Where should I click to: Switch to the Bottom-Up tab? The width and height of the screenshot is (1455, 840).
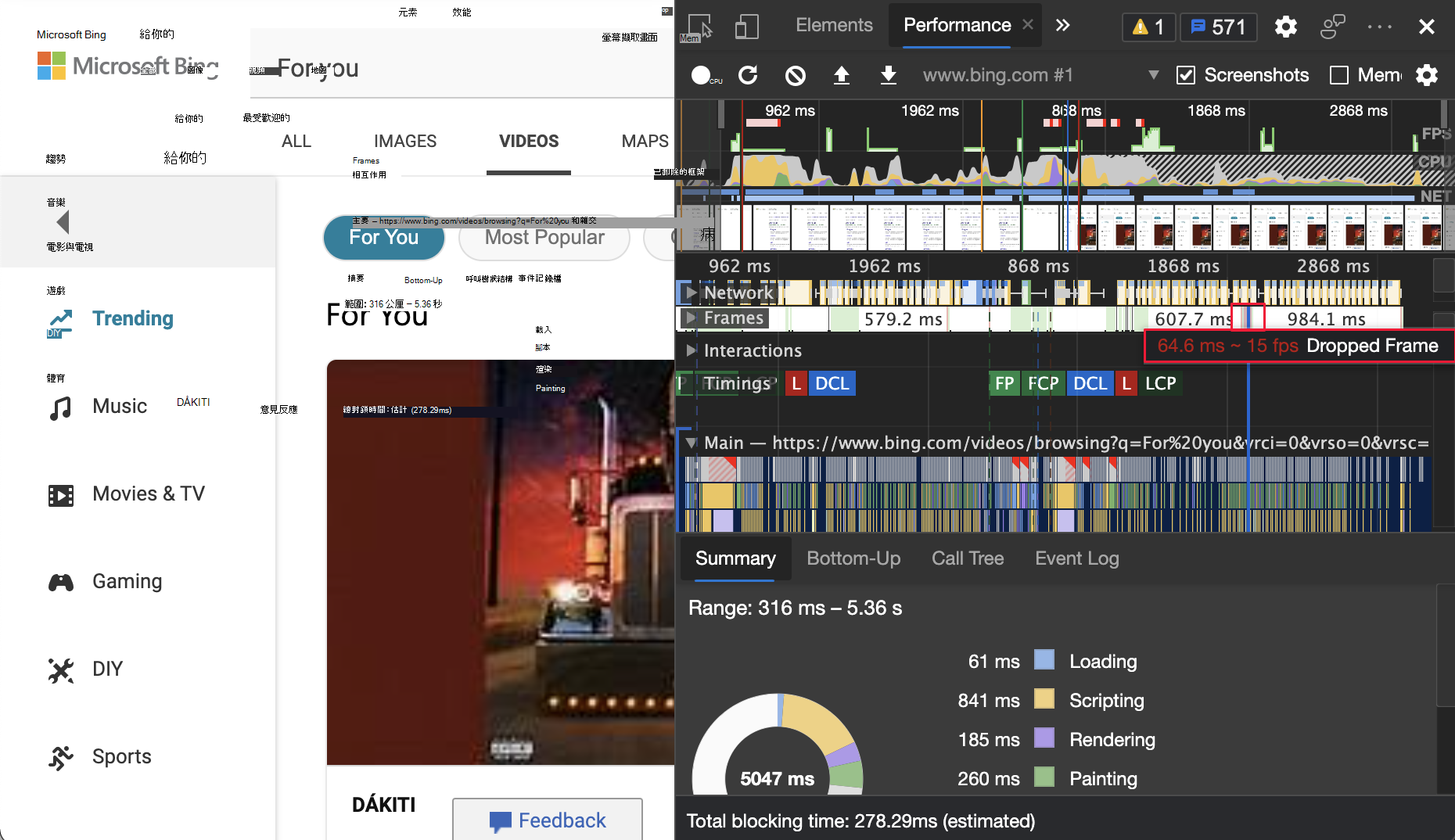pyautogui.click(x=853, y=558)
